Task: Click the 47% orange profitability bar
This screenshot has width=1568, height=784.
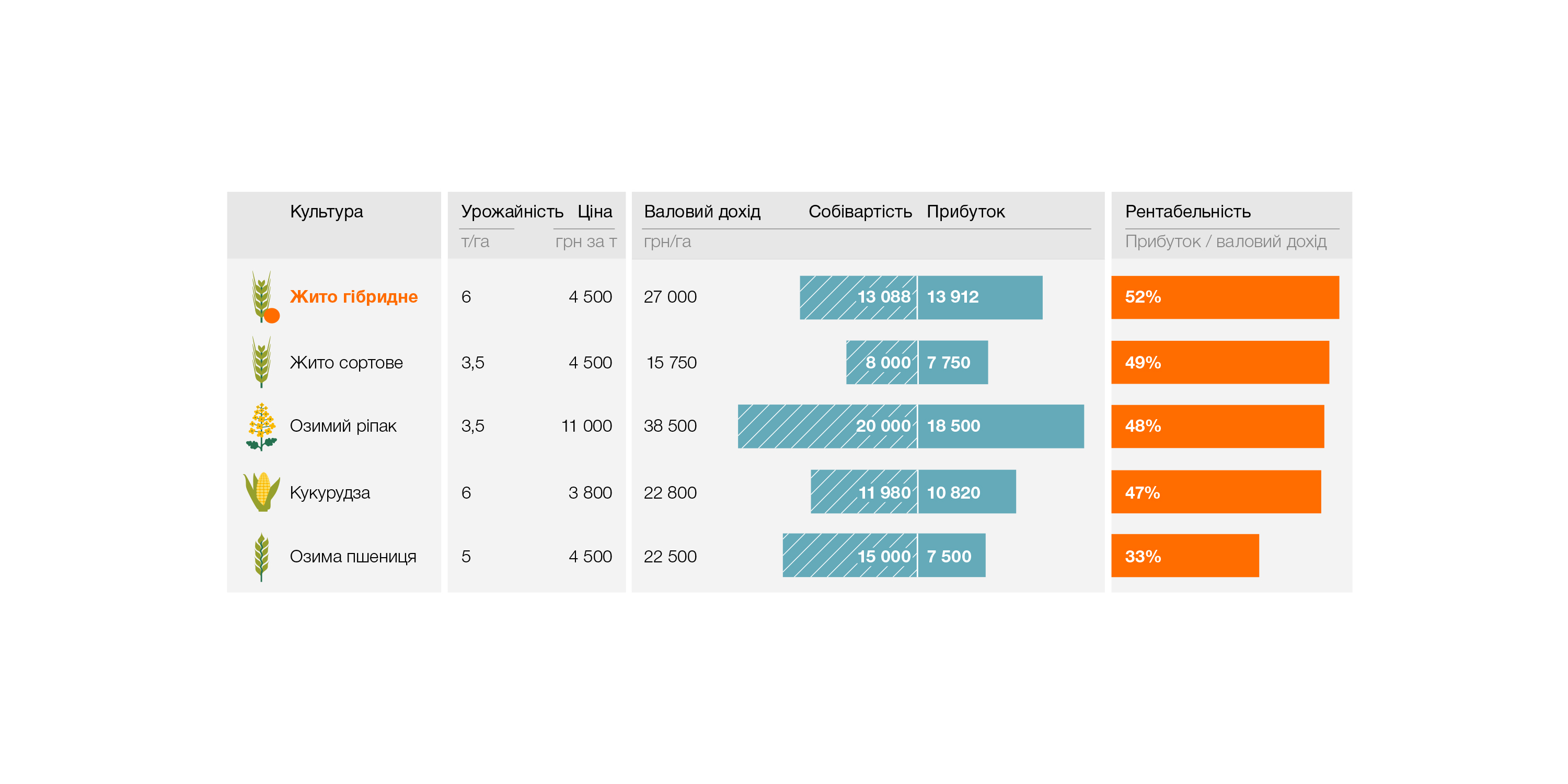Action: pyautogui.click(x=1216, y=491)
